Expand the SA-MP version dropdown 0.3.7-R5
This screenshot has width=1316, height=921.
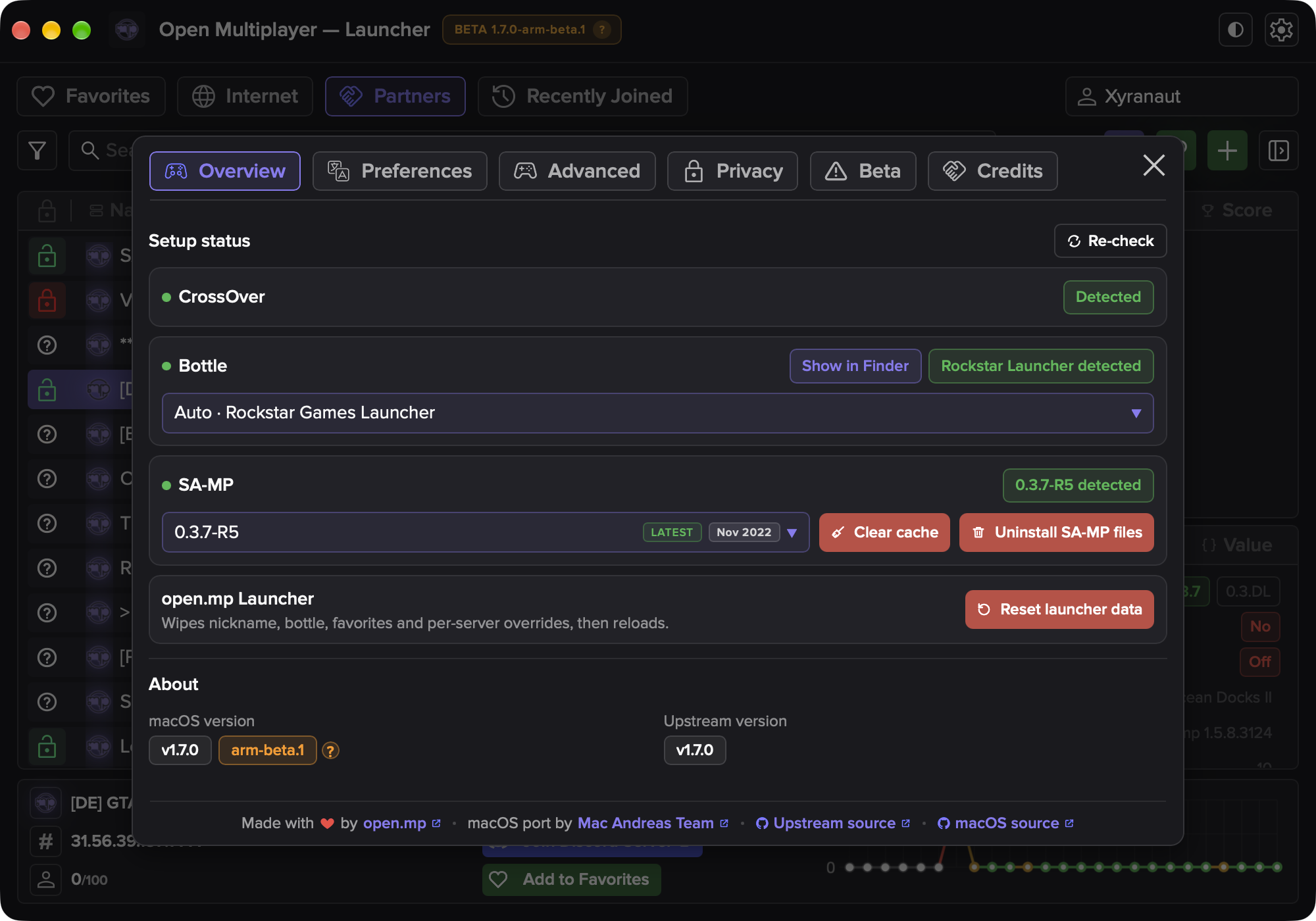[x=486, y=532]
